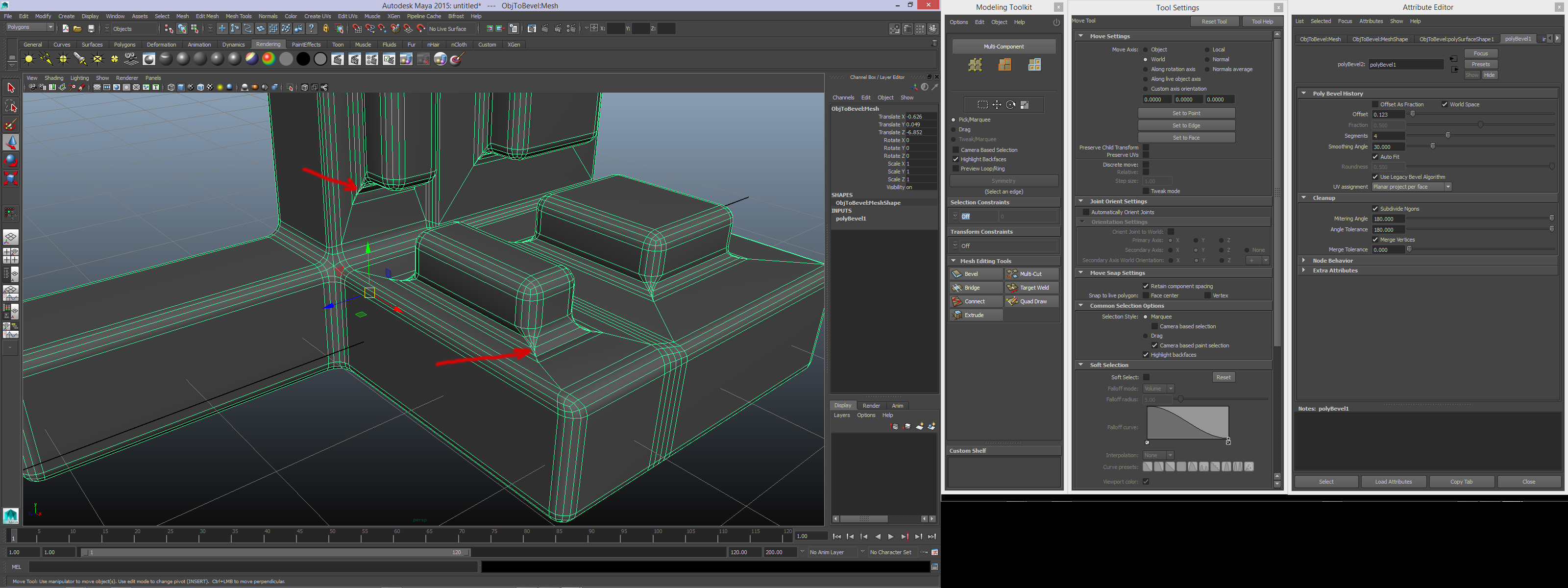Select the Local move axis radio button
Viewport: 1568px width, 588px height.
(x=1207, y=50)
